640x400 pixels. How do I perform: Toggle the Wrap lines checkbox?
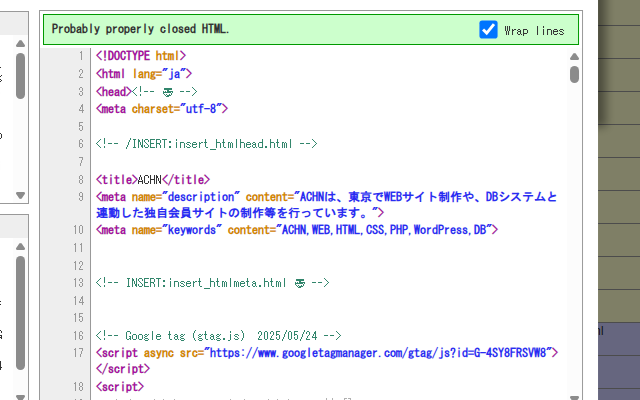click(488, 30)
